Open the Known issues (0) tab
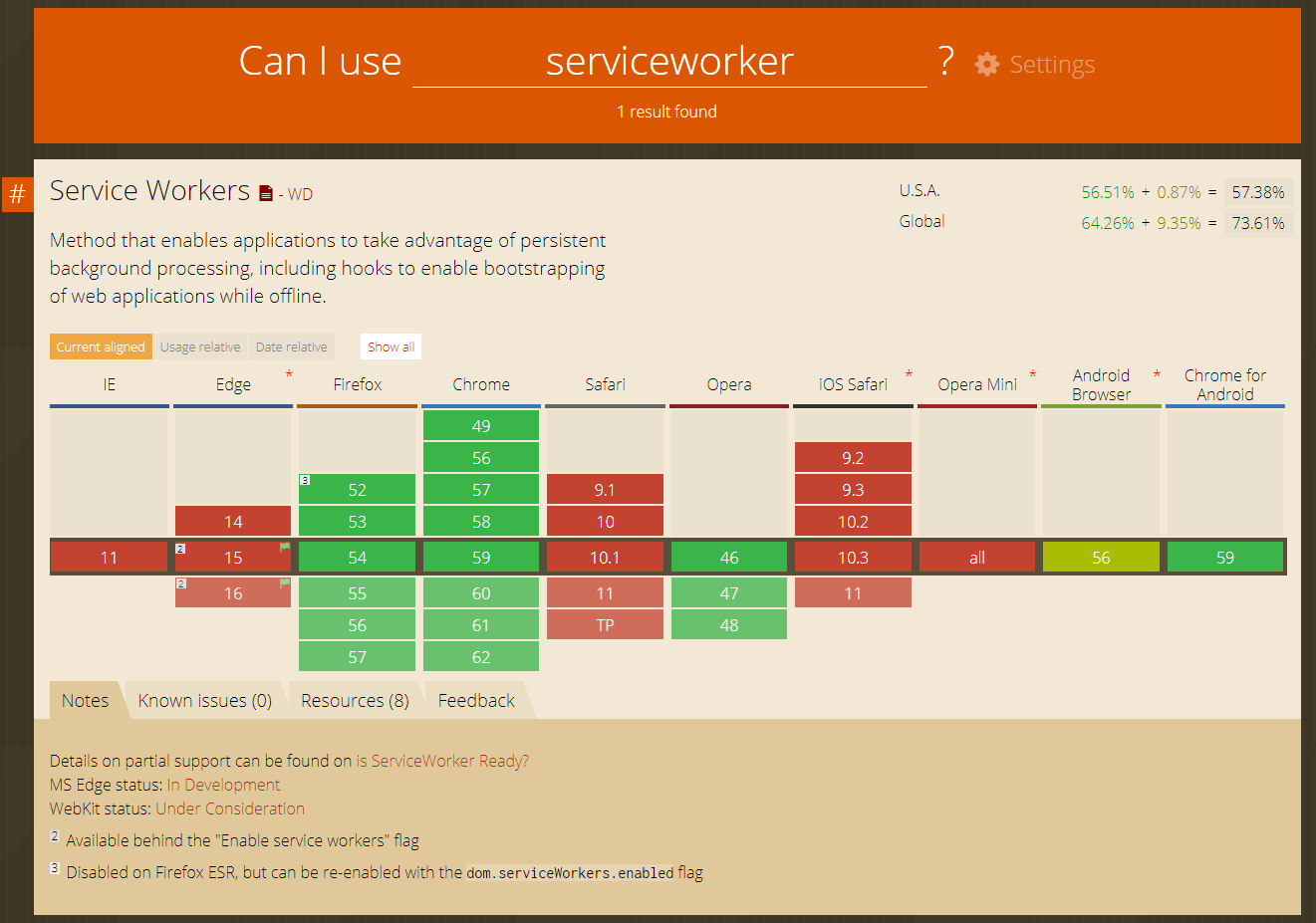 (x=205, y=700)
